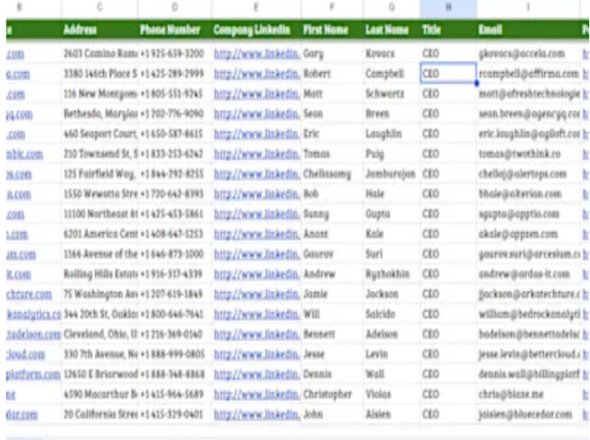Select phone number +1 925-659-3200
The width and height of the screenshot is (590, 440).
172,53
